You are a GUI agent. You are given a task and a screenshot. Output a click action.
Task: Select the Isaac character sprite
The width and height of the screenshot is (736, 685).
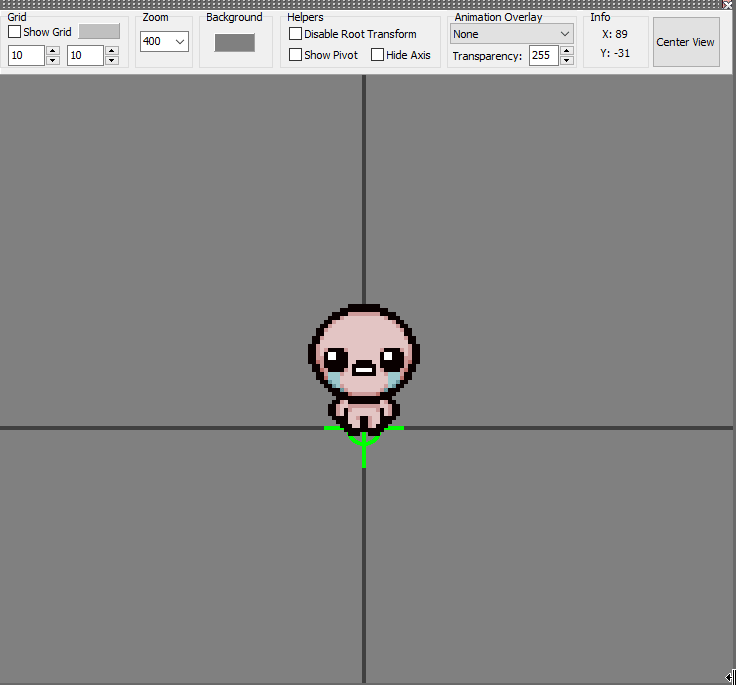[x=364, y=369]
